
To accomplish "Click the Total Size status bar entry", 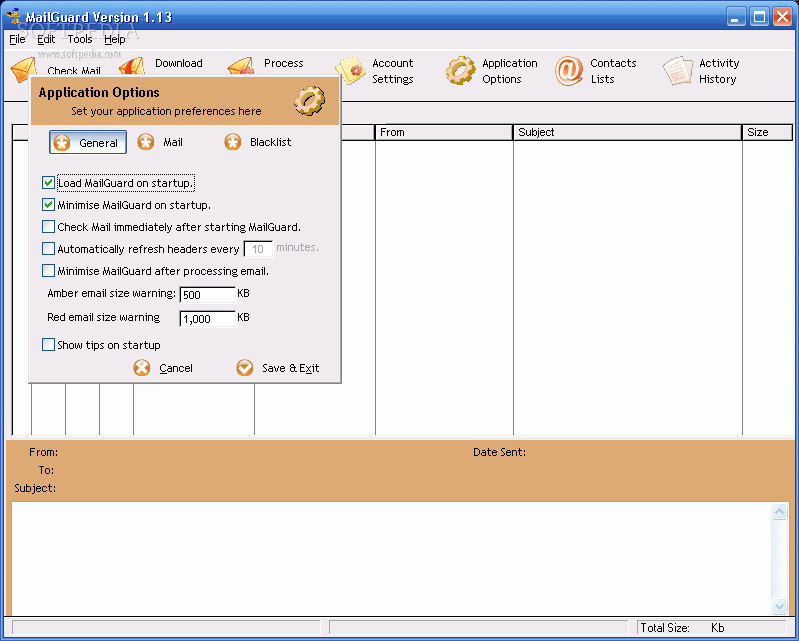I will (x=711, y=628).
